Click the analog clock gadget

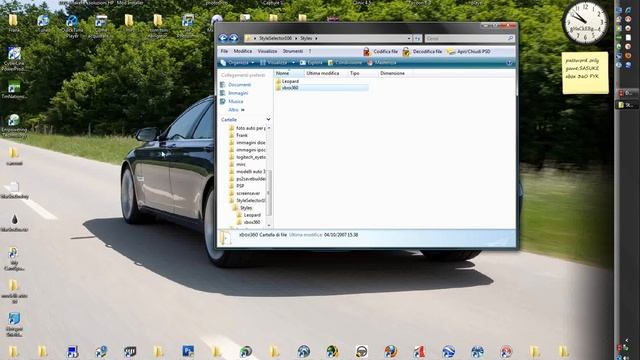click(x=585, y=22)
